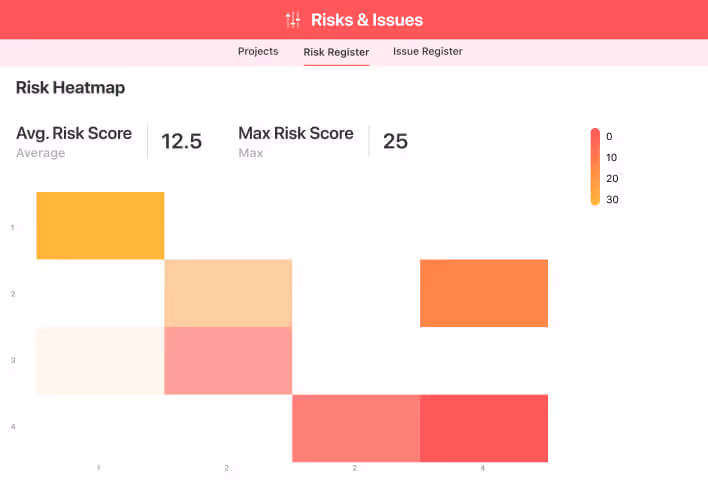Select the max score value 25
Image resolution: width=708 pixels, height=496 pixels.
coord(395,141)
